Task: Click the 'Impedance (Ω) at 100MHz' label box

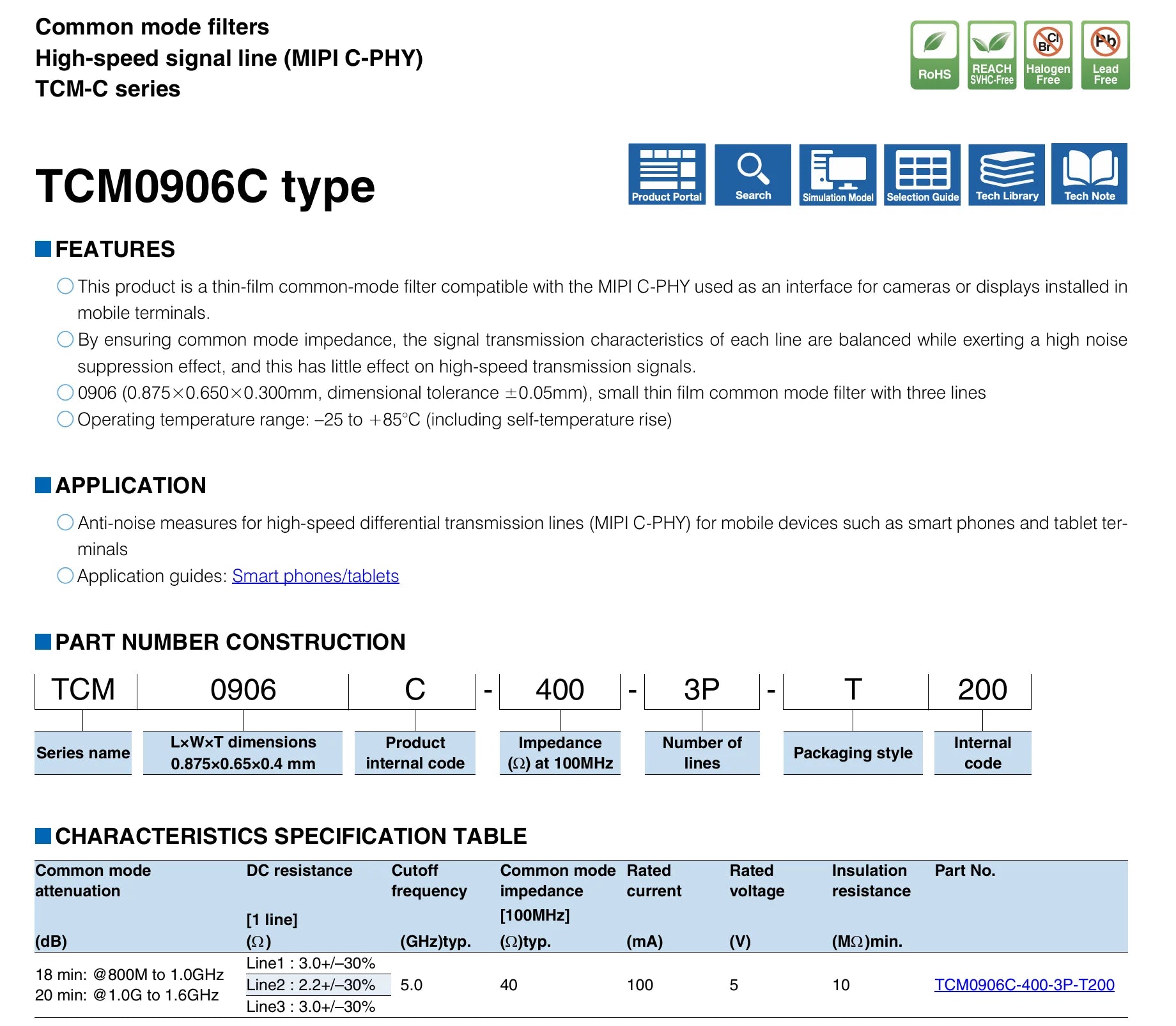Action: (x=560, y=753)
